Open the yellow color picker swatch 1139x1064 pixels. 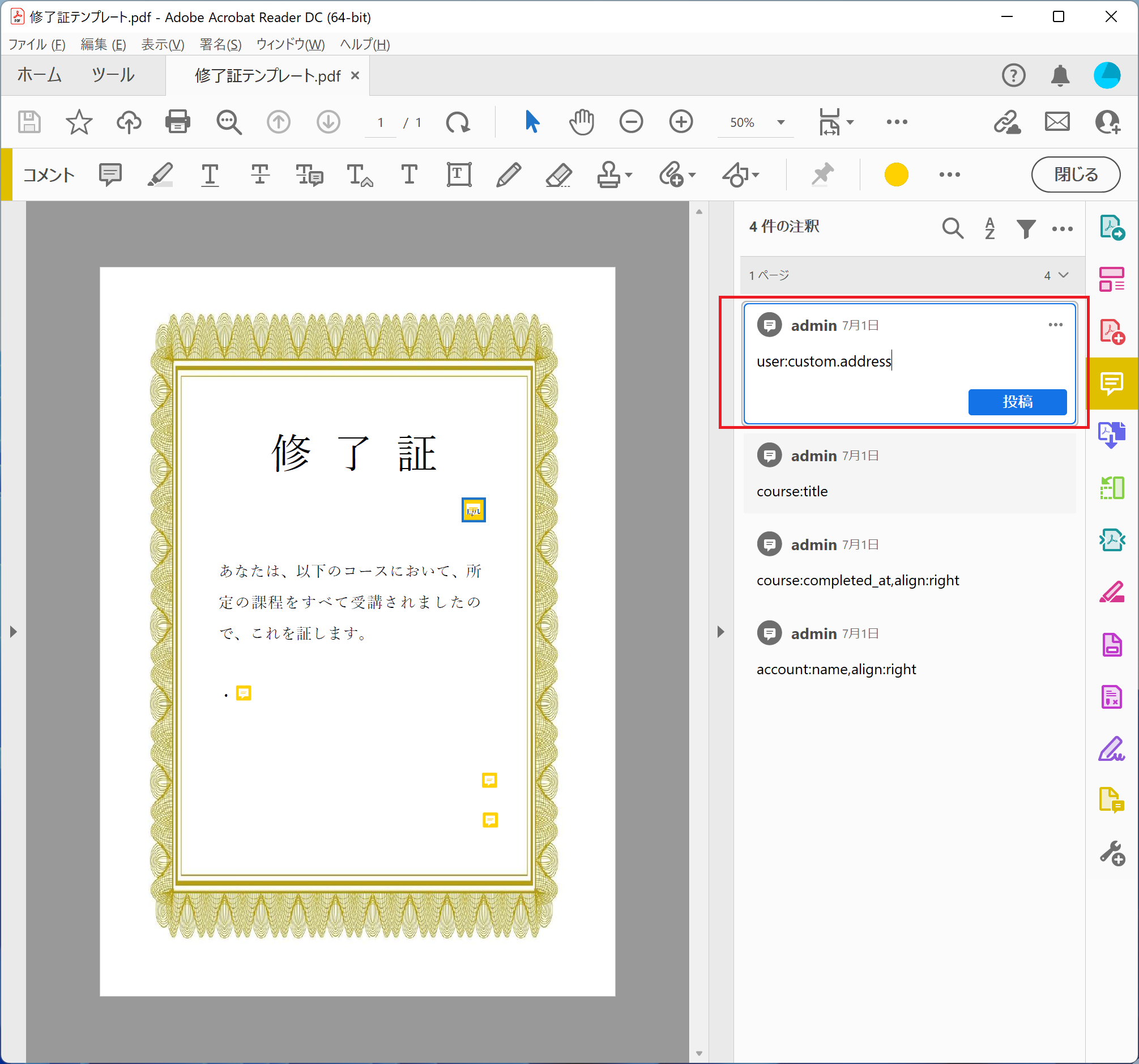(896, 175)
